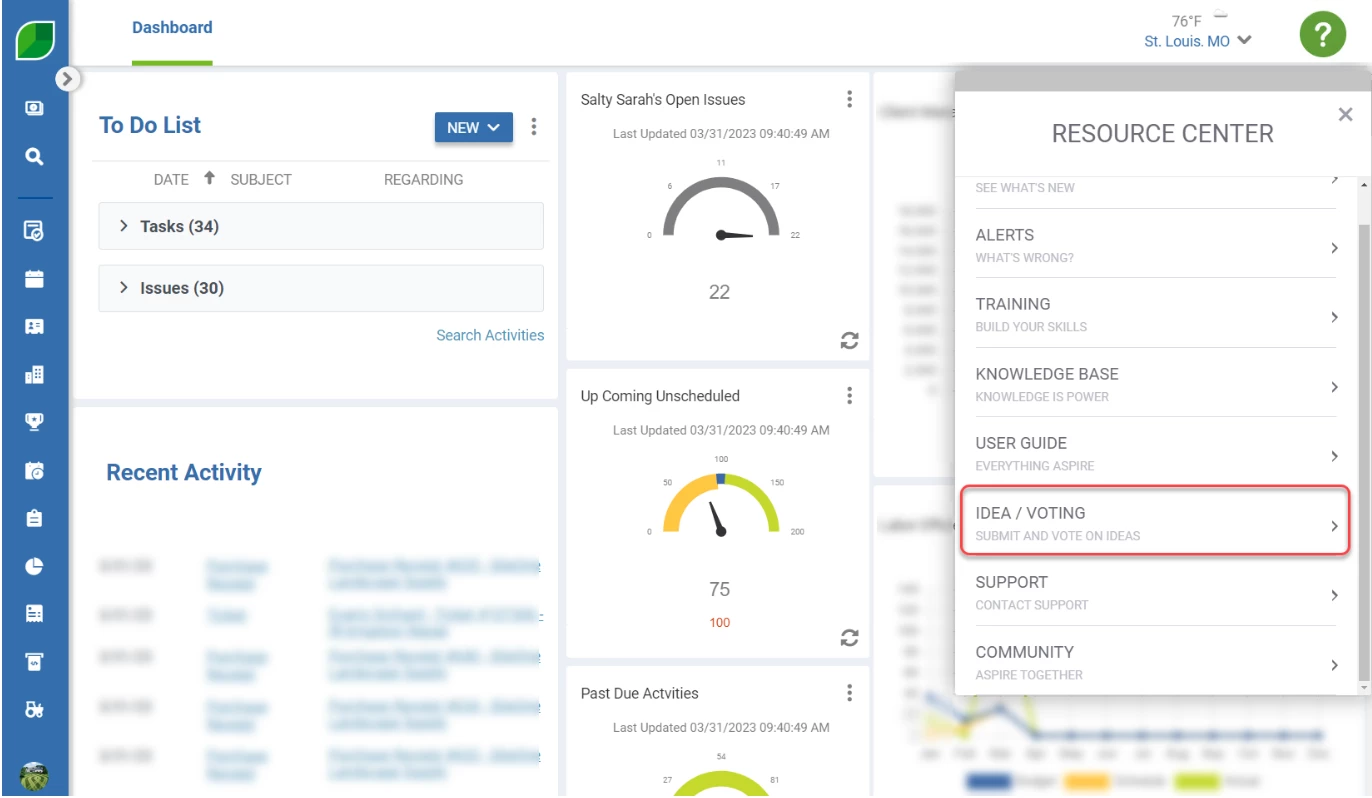Click the Resource Center scrollbar
Viewport: 1372px width, 798px height.
[x=1364, y=450]
